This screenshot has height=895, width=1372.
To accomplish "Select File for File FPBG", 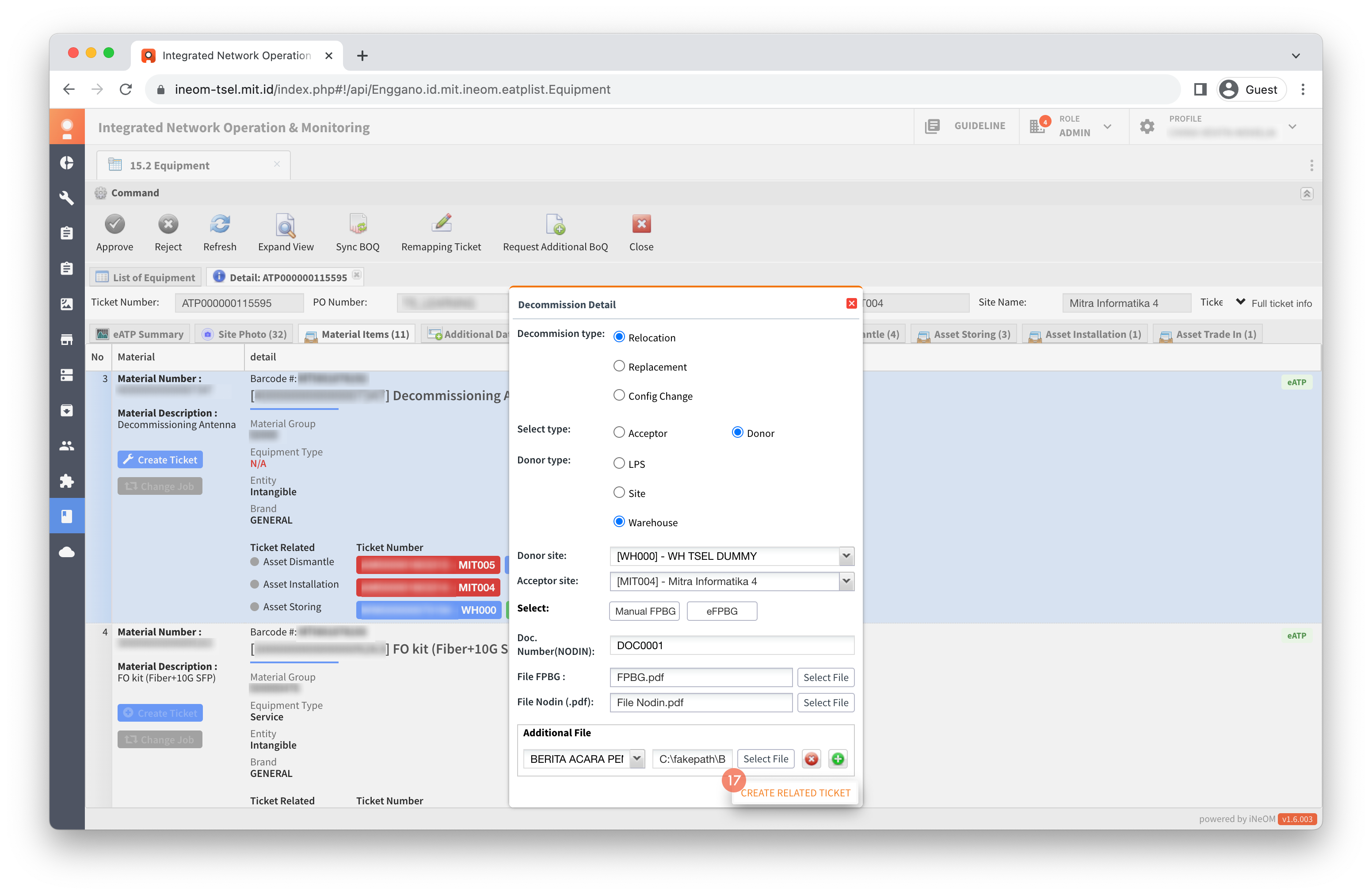I will pyautogui.click(x=826, y=677).
